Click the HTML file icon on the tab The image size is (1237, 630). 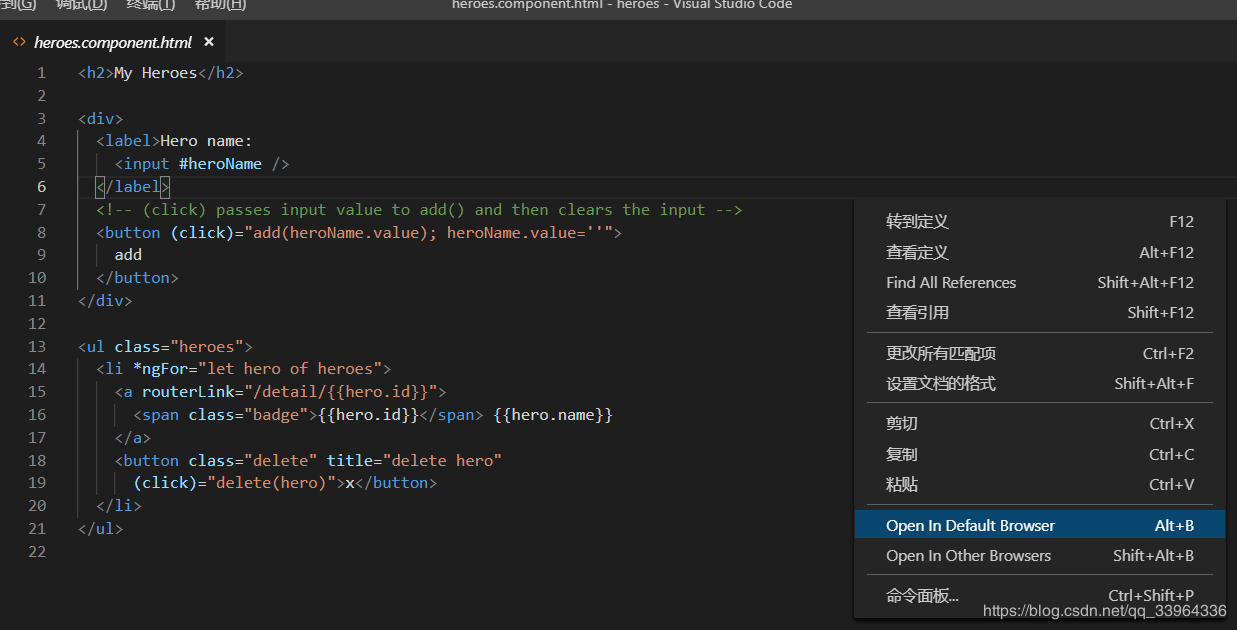[x=19, y=42]
